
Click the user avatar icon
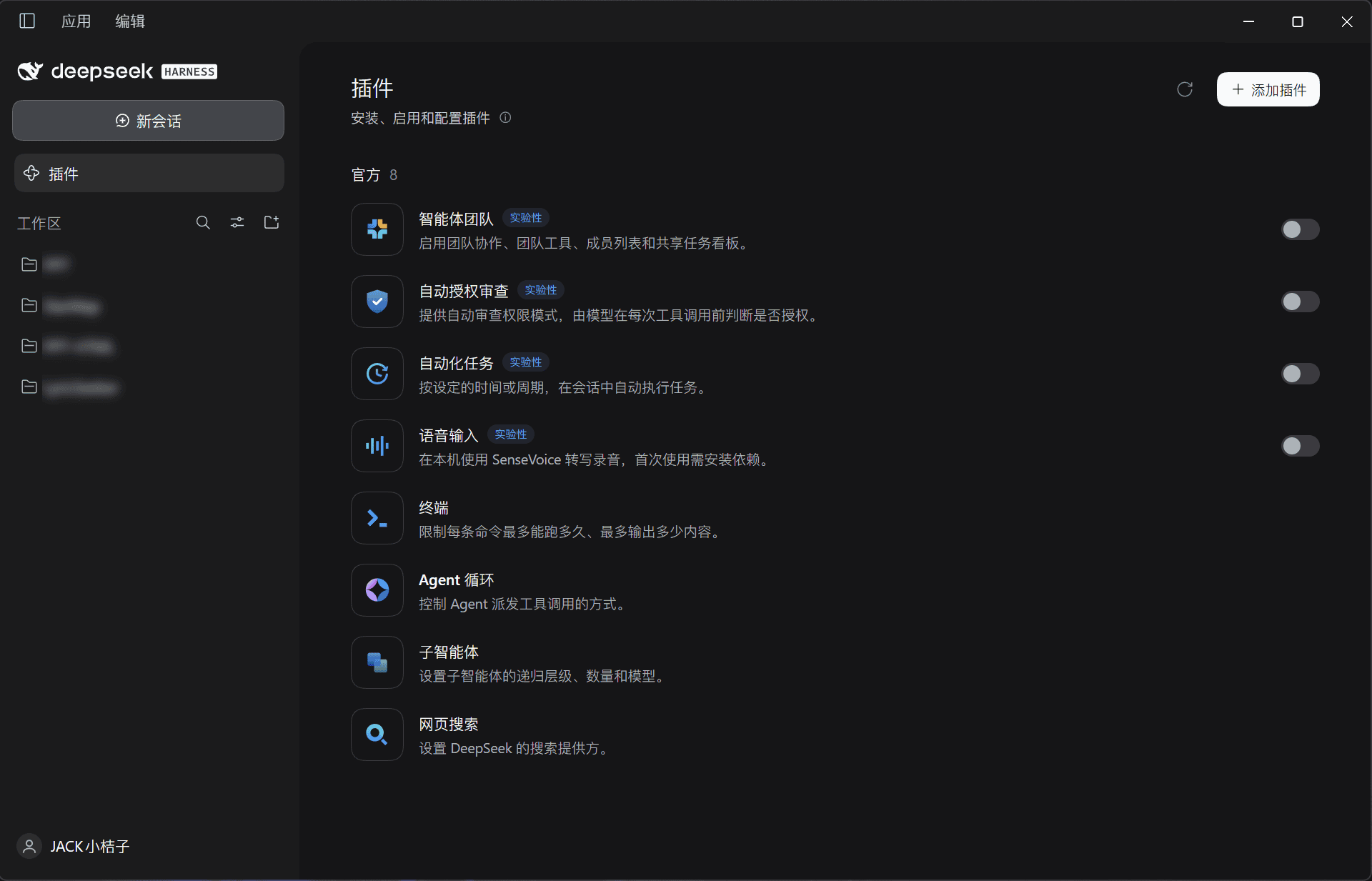pyautogui.click(x=29, y=847)
